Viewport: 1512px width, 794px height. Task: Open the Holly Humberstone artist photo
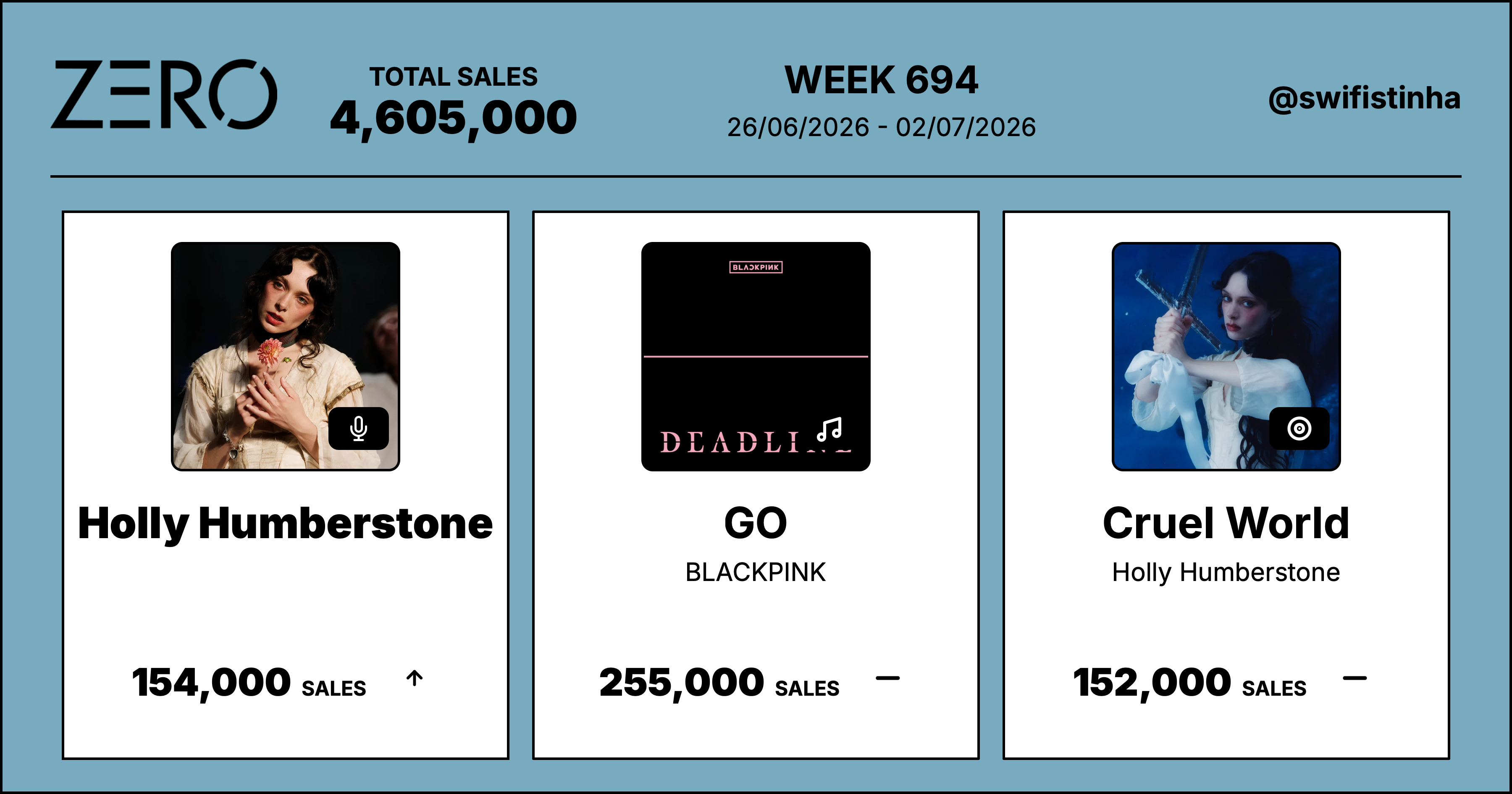coord(285,357)
